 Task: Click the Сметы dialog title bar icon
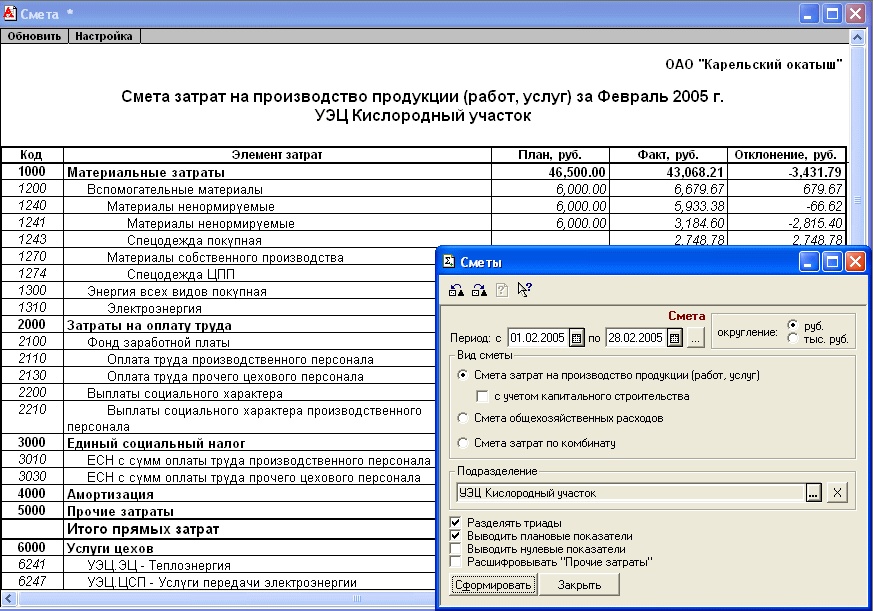(449, 262)
